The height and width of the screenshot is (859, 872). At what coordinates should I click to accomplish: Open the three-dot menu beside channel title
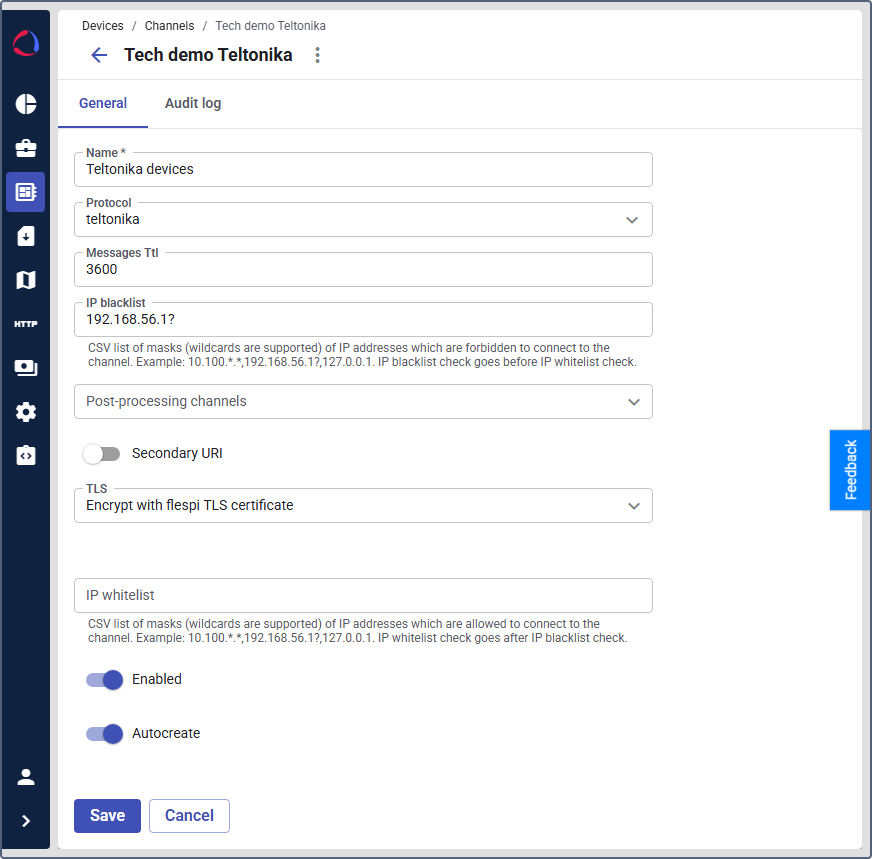[x=318, y=55]
